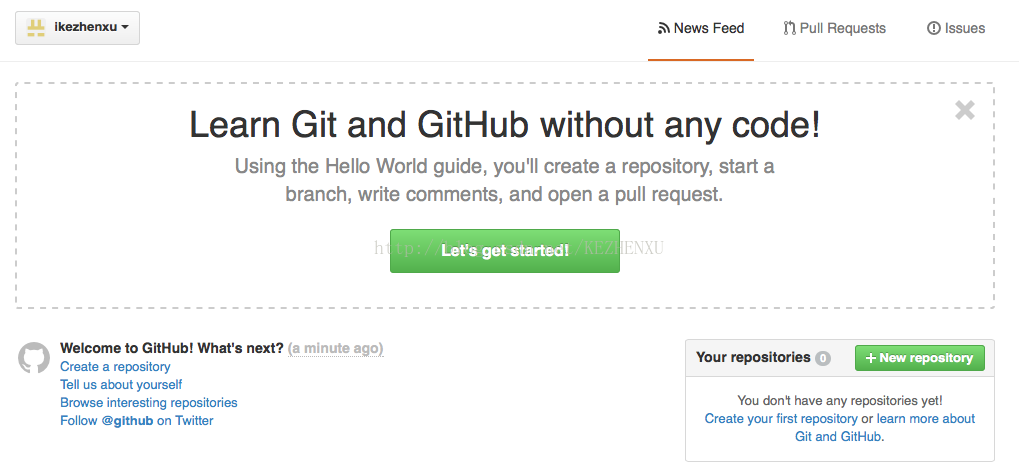Viewport: 1019px width, 474px height.
Task: Click the ikezhenxu avatar icon
Action: [x=35, y=27]
